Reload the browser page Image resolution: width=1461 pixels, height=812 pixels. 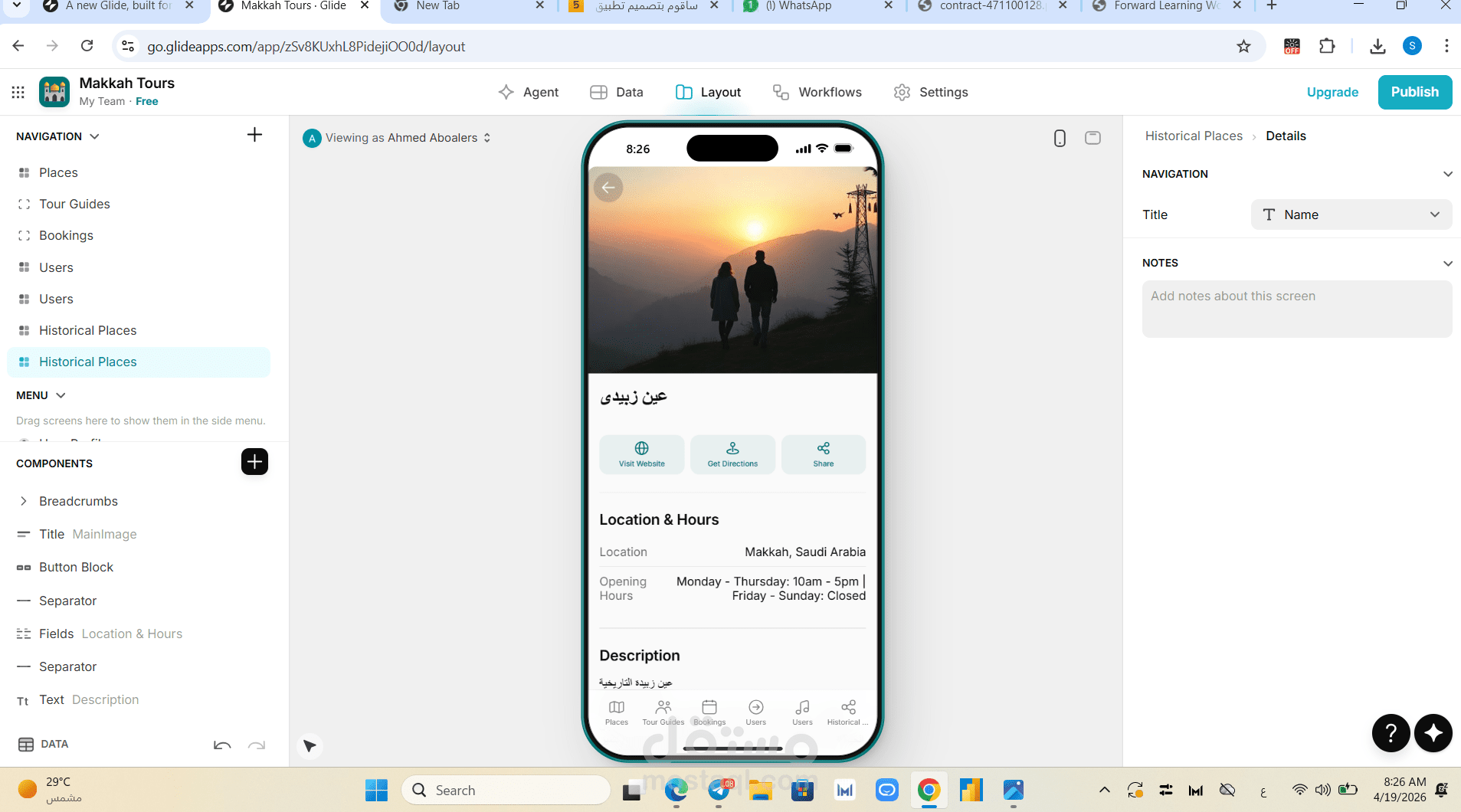(x=87, y=46)
